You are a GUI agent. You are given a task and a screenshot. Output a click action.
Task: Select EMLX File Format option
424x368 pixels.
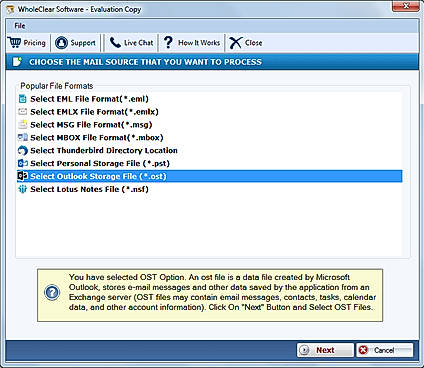point(94,112)
